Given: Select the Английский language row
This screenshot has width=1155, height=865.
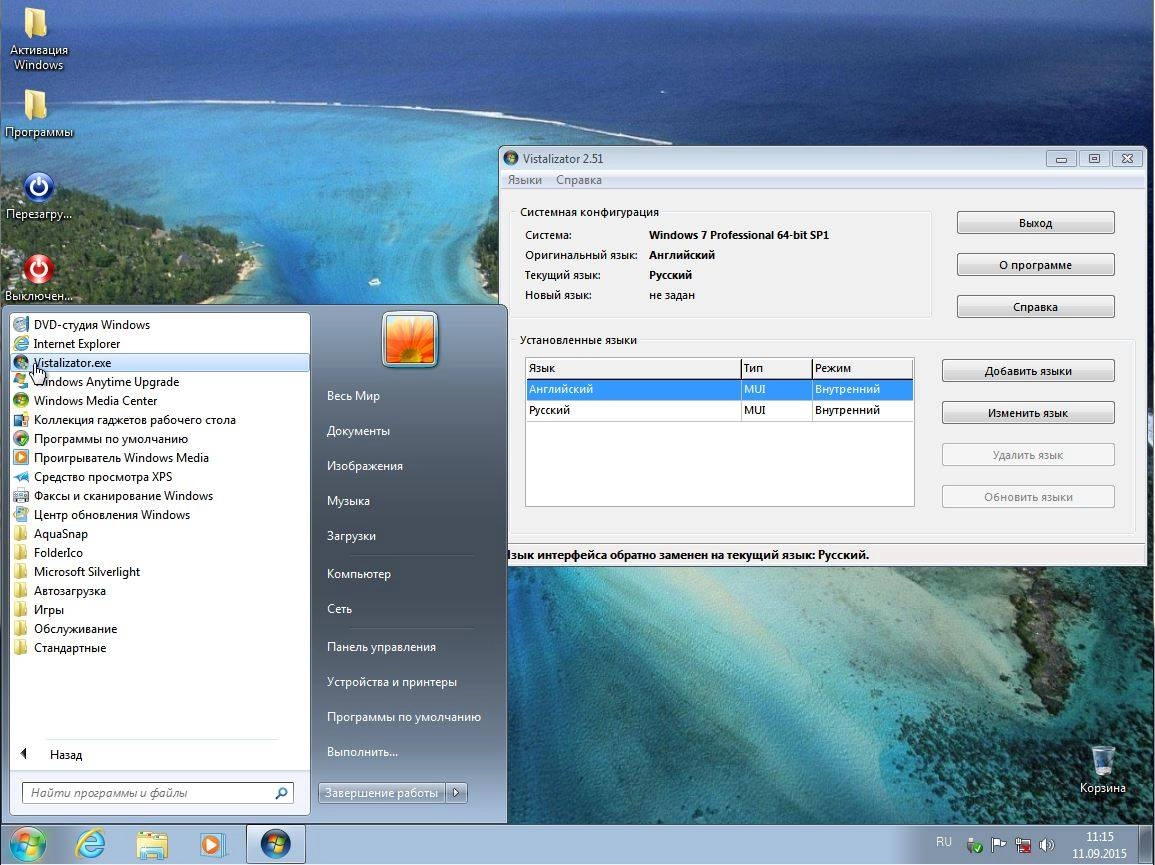Looking at the screenshot, I should (720, 389).
